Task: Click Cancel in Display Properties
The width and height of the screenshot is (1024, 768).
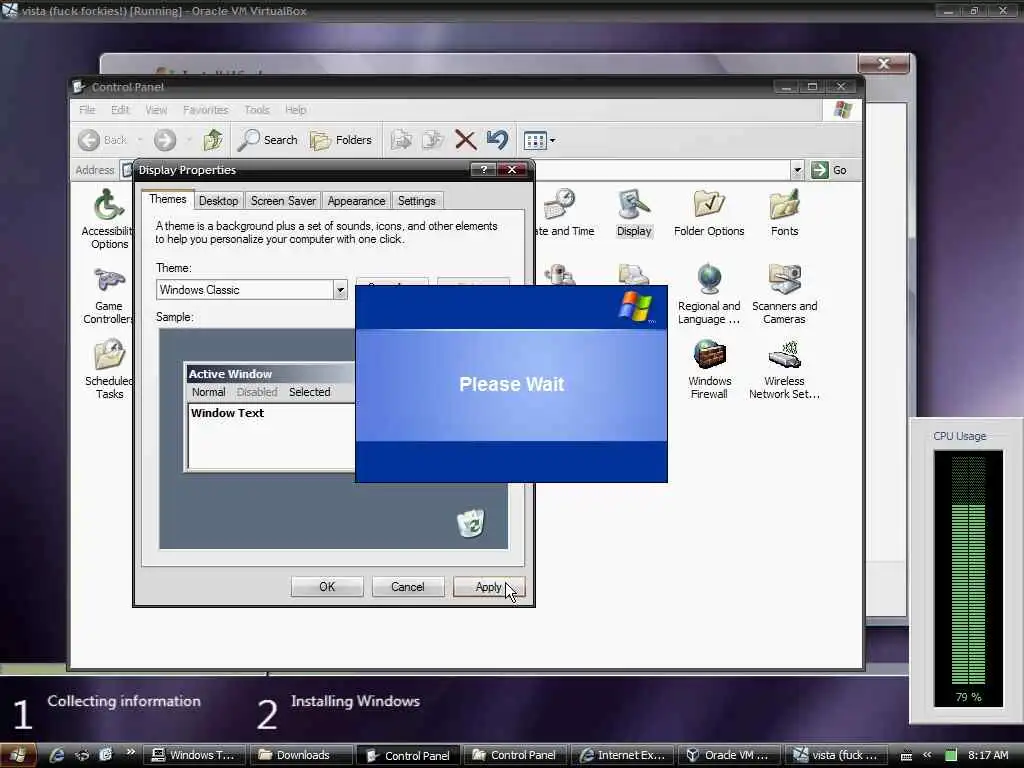Action: [408, 587]
